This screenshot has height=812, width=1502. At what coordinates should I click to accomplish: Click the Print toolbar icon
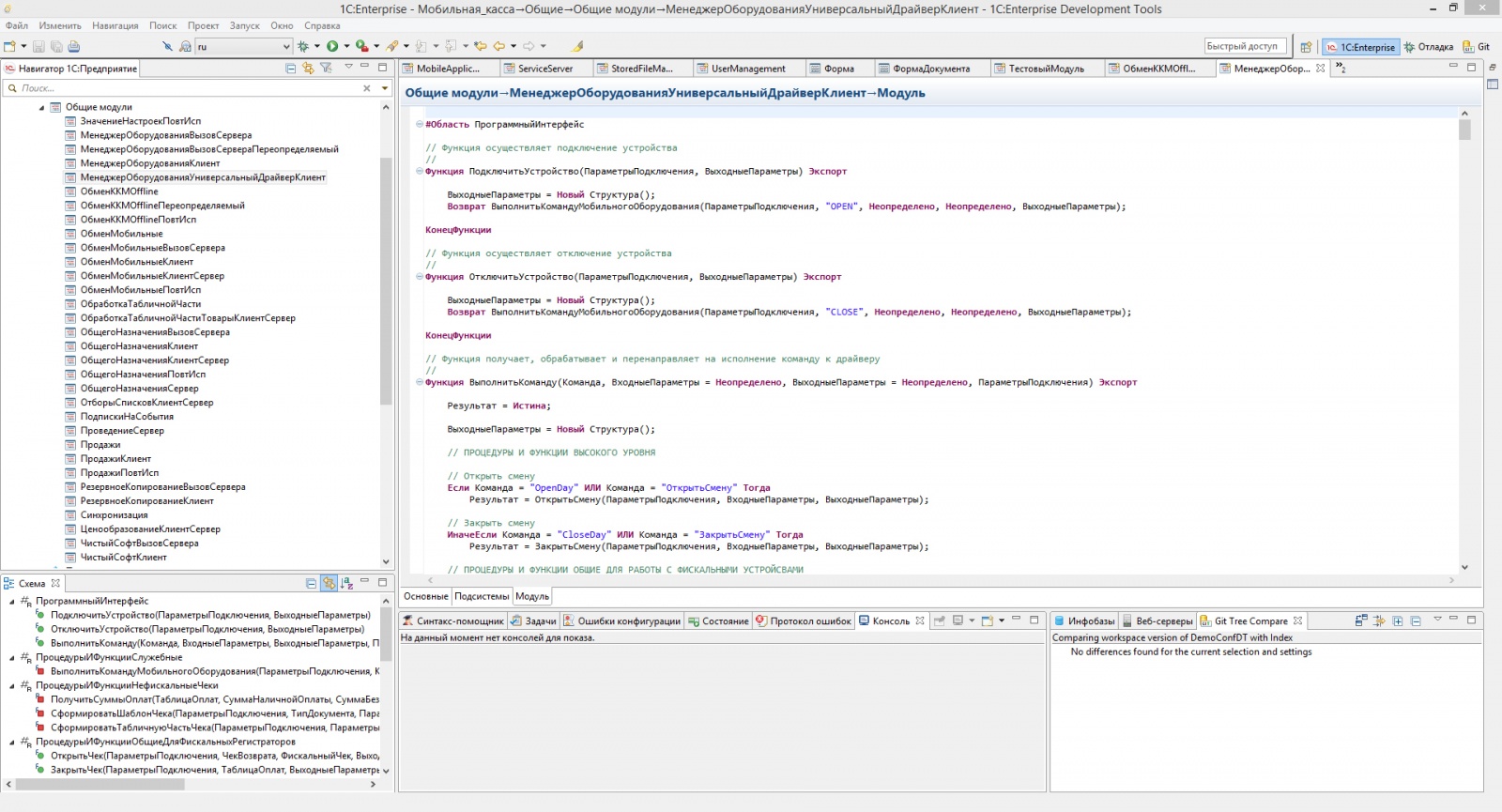[74, 46]
